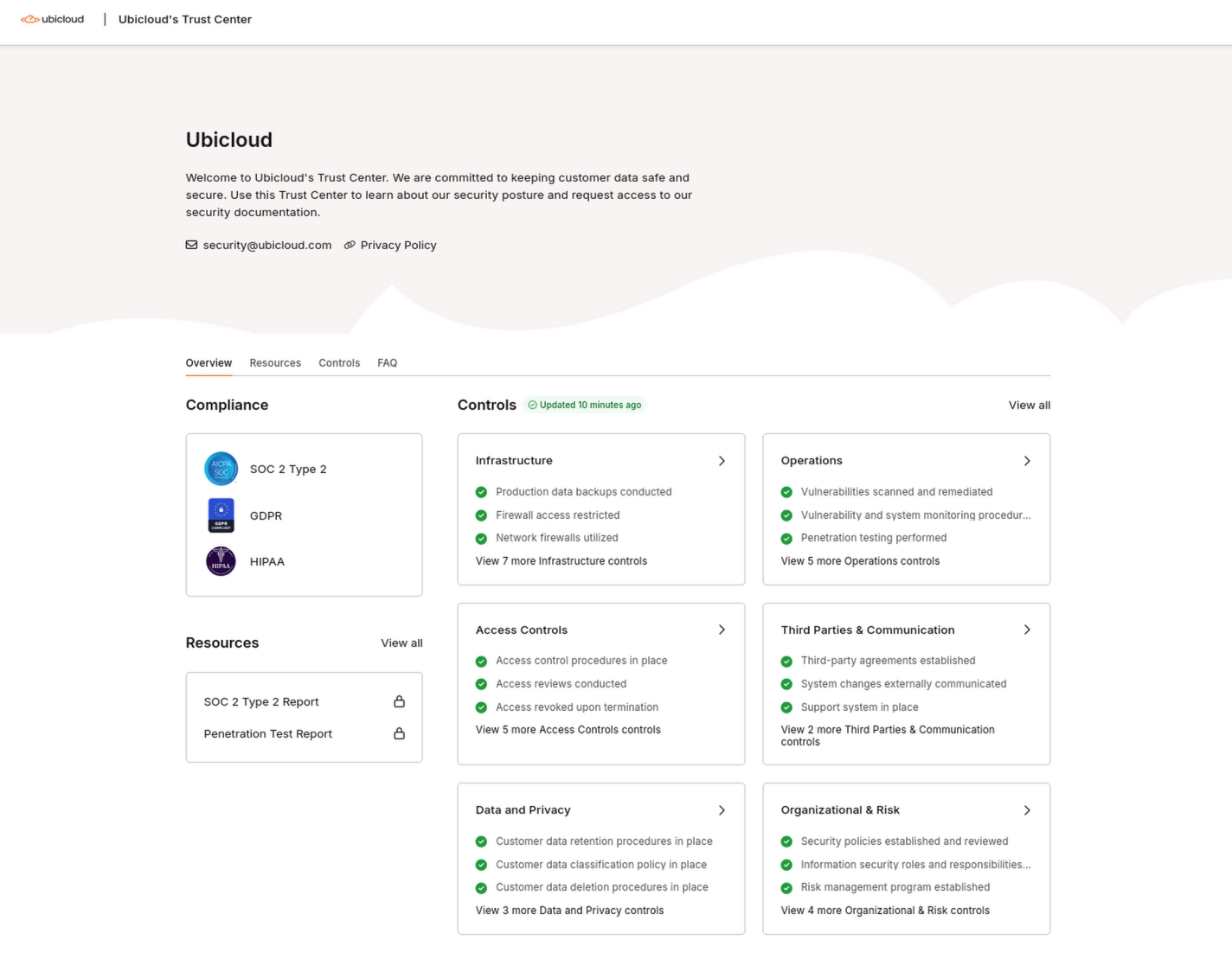Click View 4 more Organizational & Risk controls
Image resolution: width=1232 pixels, height=953 pixels.
click(x=885, y=911)
